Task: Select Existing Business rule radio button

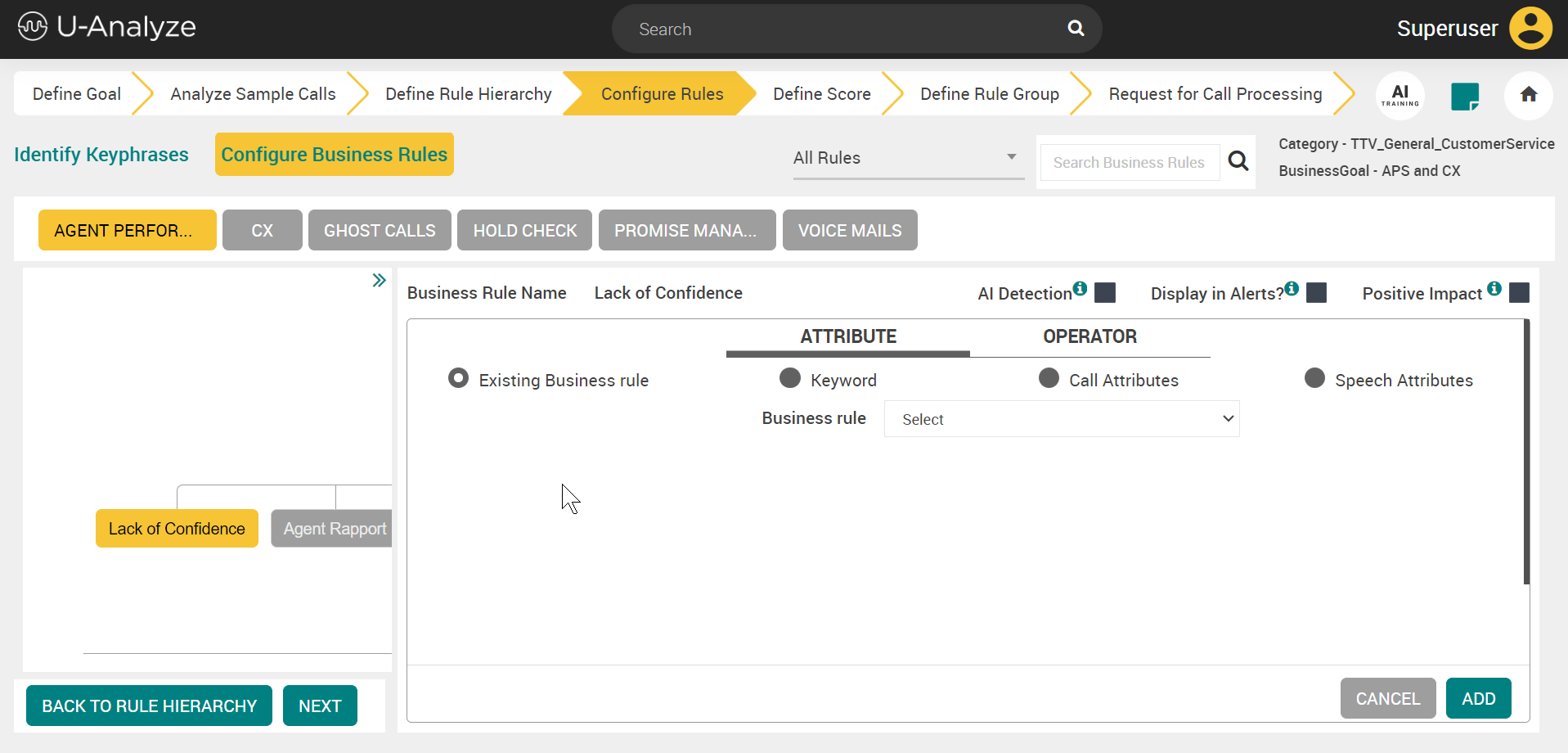Action: pyautogui.click(x=458, y=378)
